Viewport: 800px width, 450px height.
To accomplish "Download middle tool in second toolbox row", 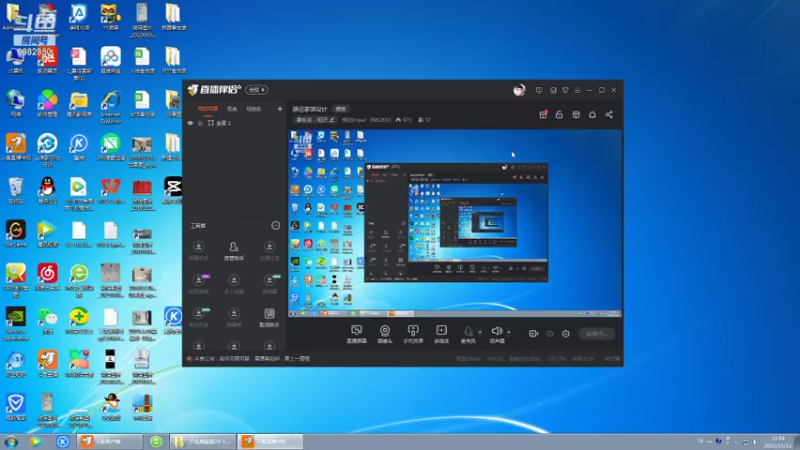I will pyautogui.click(x=234, y=284).
